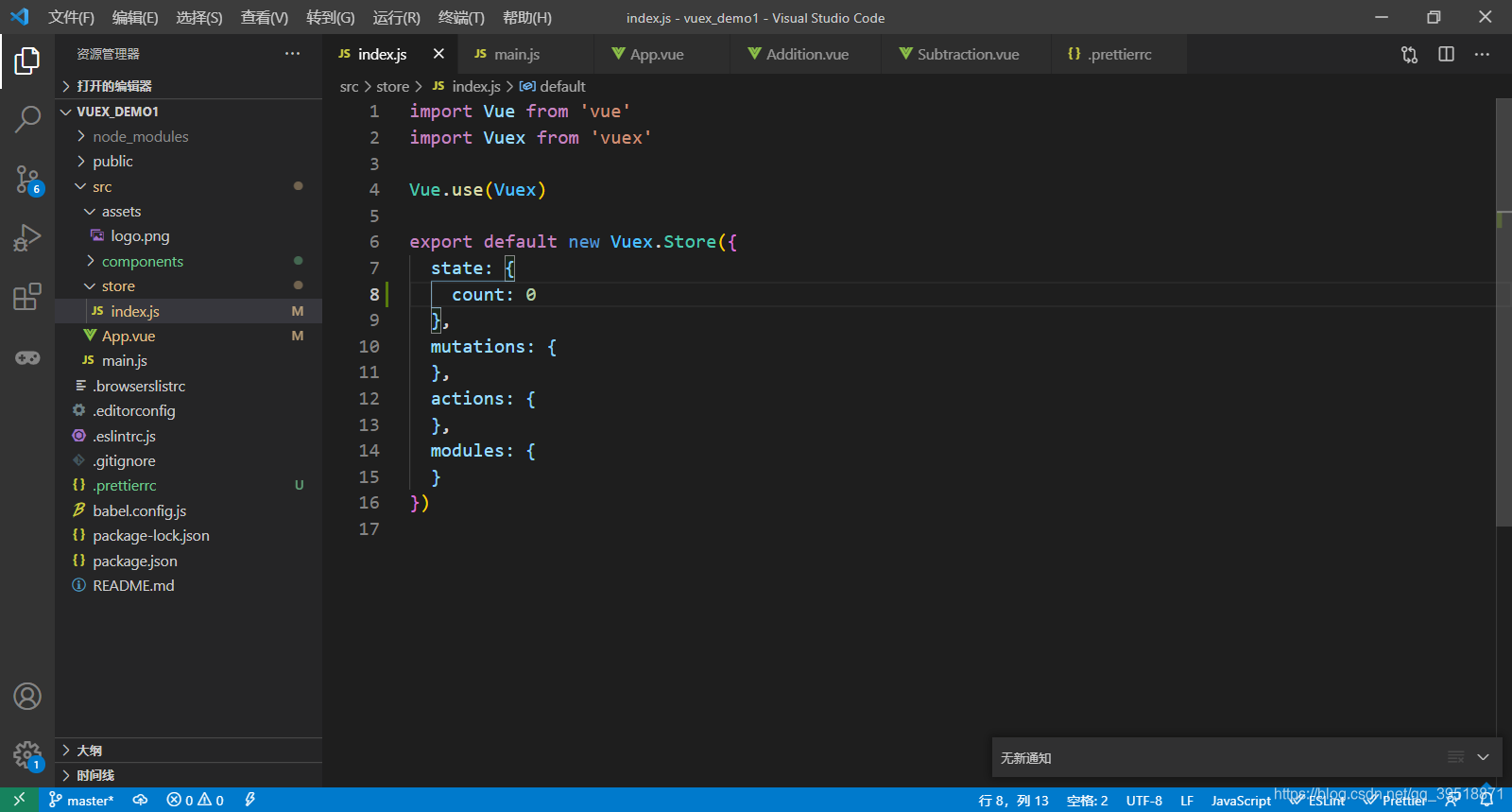Click the notification bell in status bar
Image resolution: width=1512 pixels, height=812 pixels.
click(x=1486, y=800)
